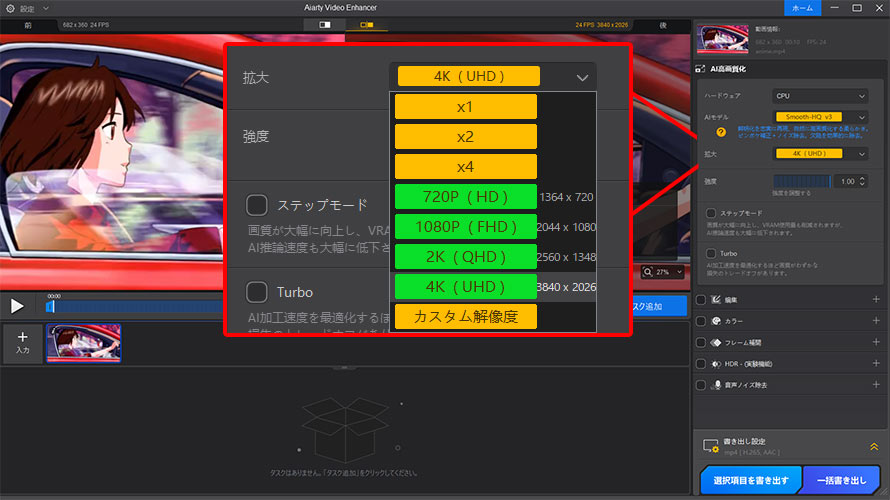Click the 書き出し設定 export settings icon
Viewport: 890px width, 500px height.
click(711, 446)
